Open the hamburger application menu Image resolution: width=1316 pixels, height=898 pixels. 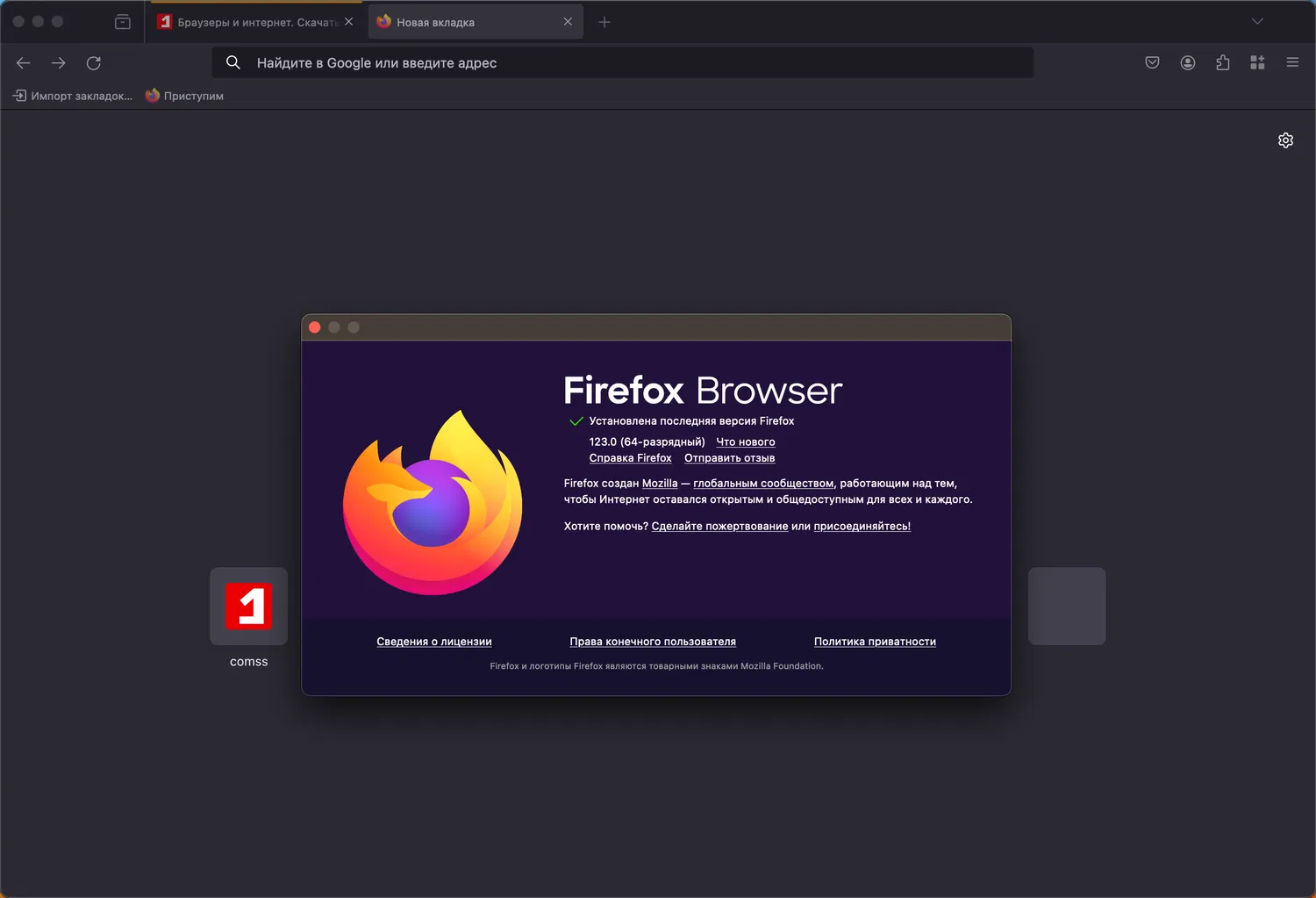point(1292,63)
